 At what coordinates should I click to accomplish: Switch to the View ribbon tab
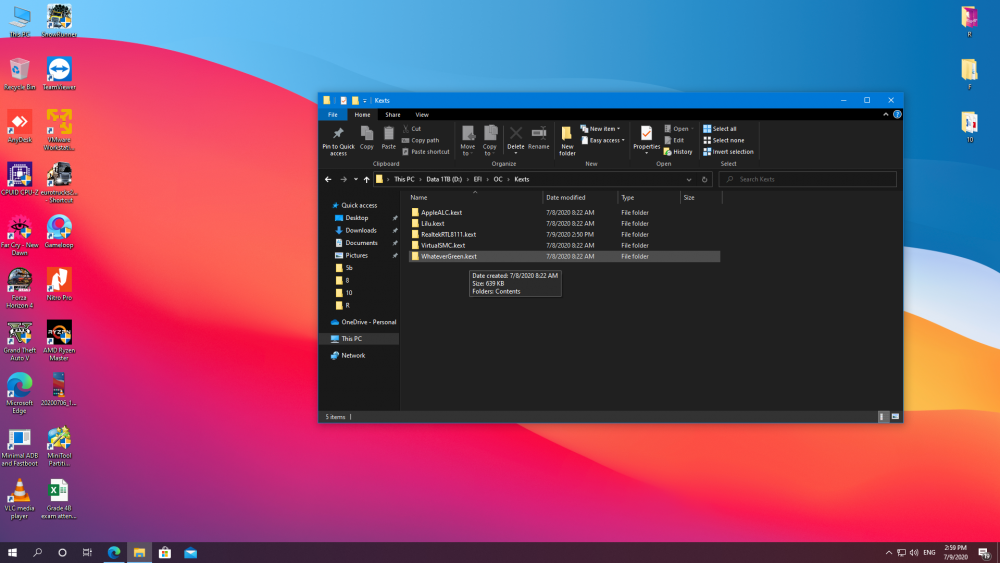(x=422, y=115)
